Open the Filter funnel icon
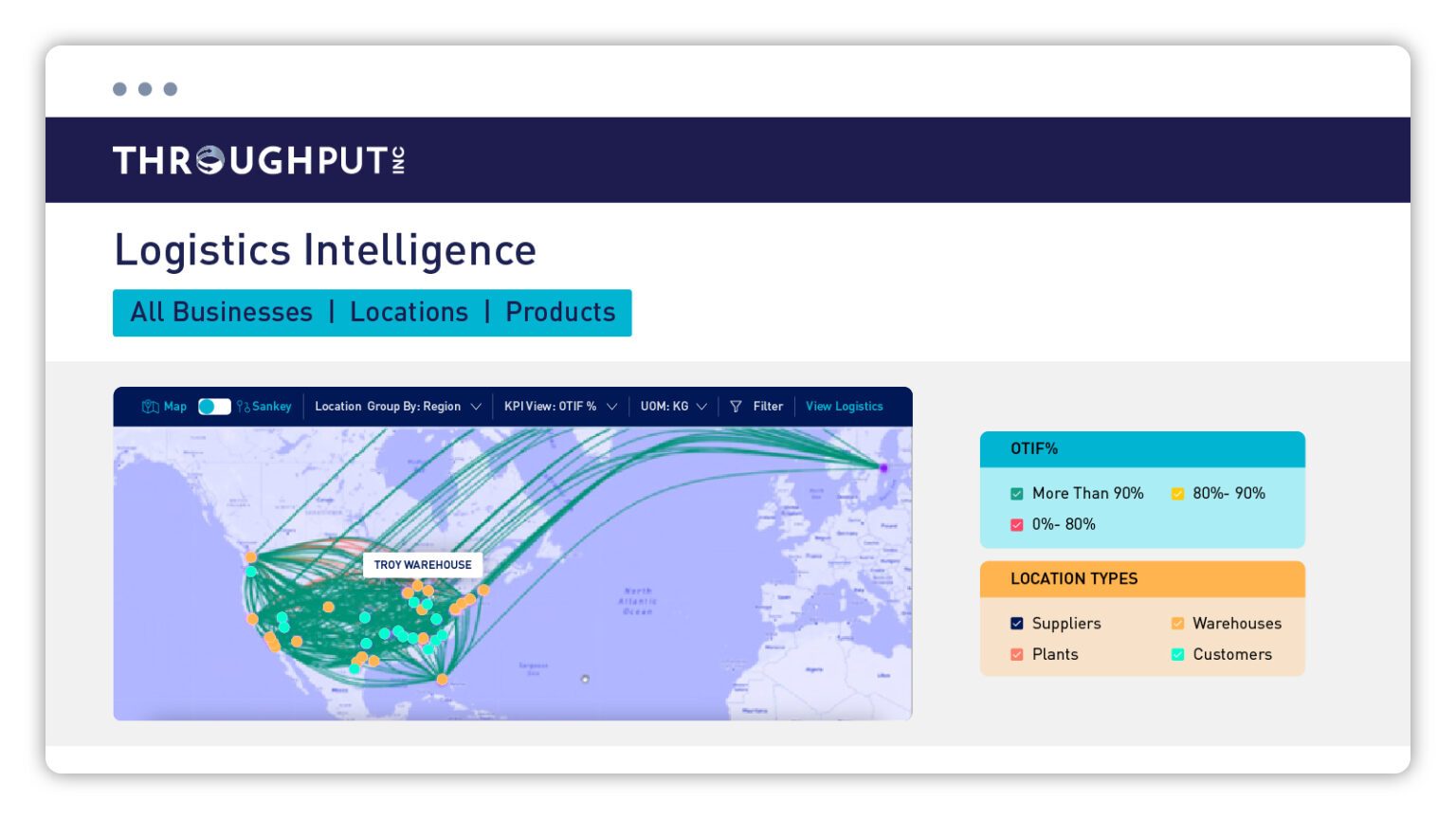Screen dimensions: 1456x819 (x=737, y=406)
